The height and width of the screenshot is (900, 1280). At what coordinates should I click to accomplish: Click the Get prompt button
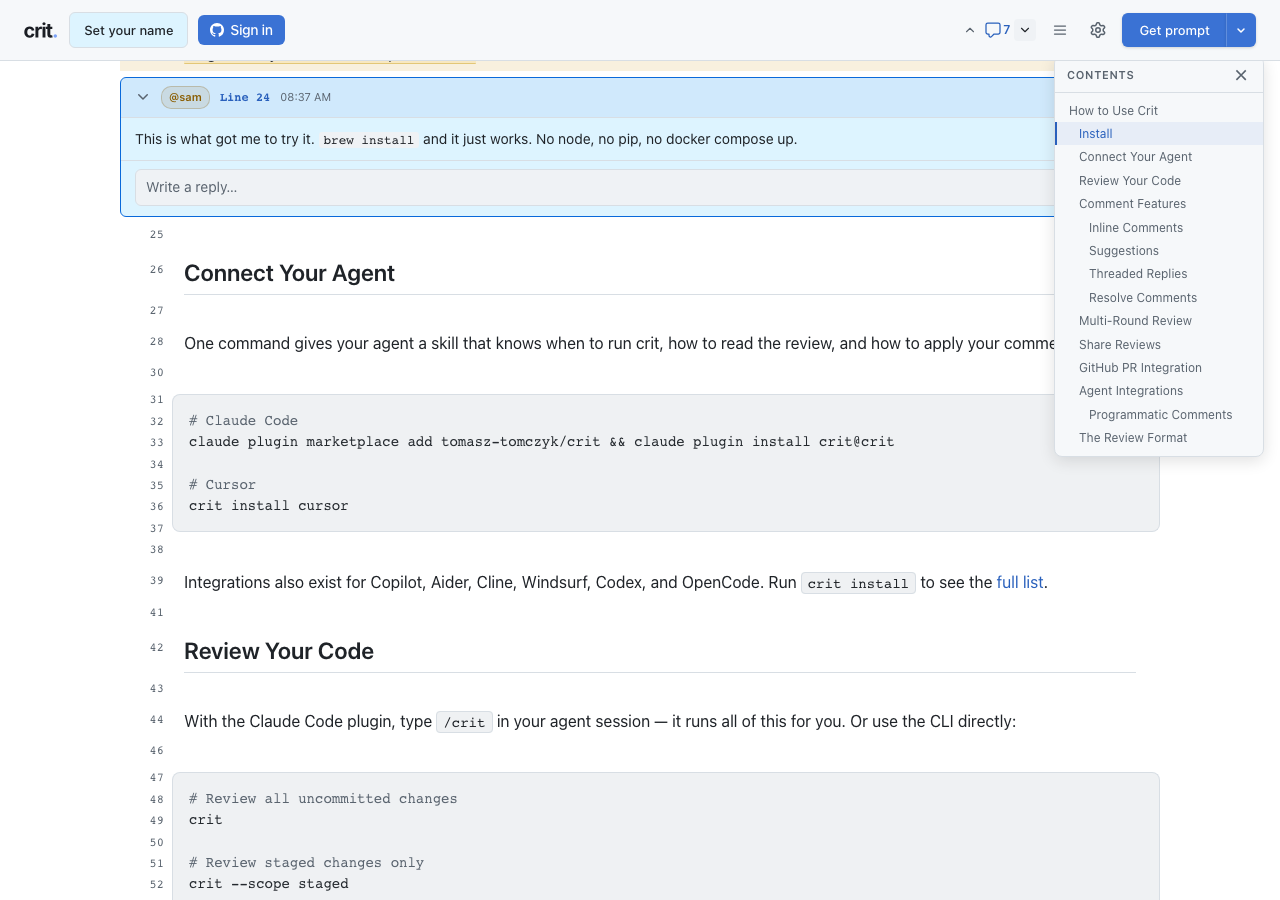pos(1174,30)
